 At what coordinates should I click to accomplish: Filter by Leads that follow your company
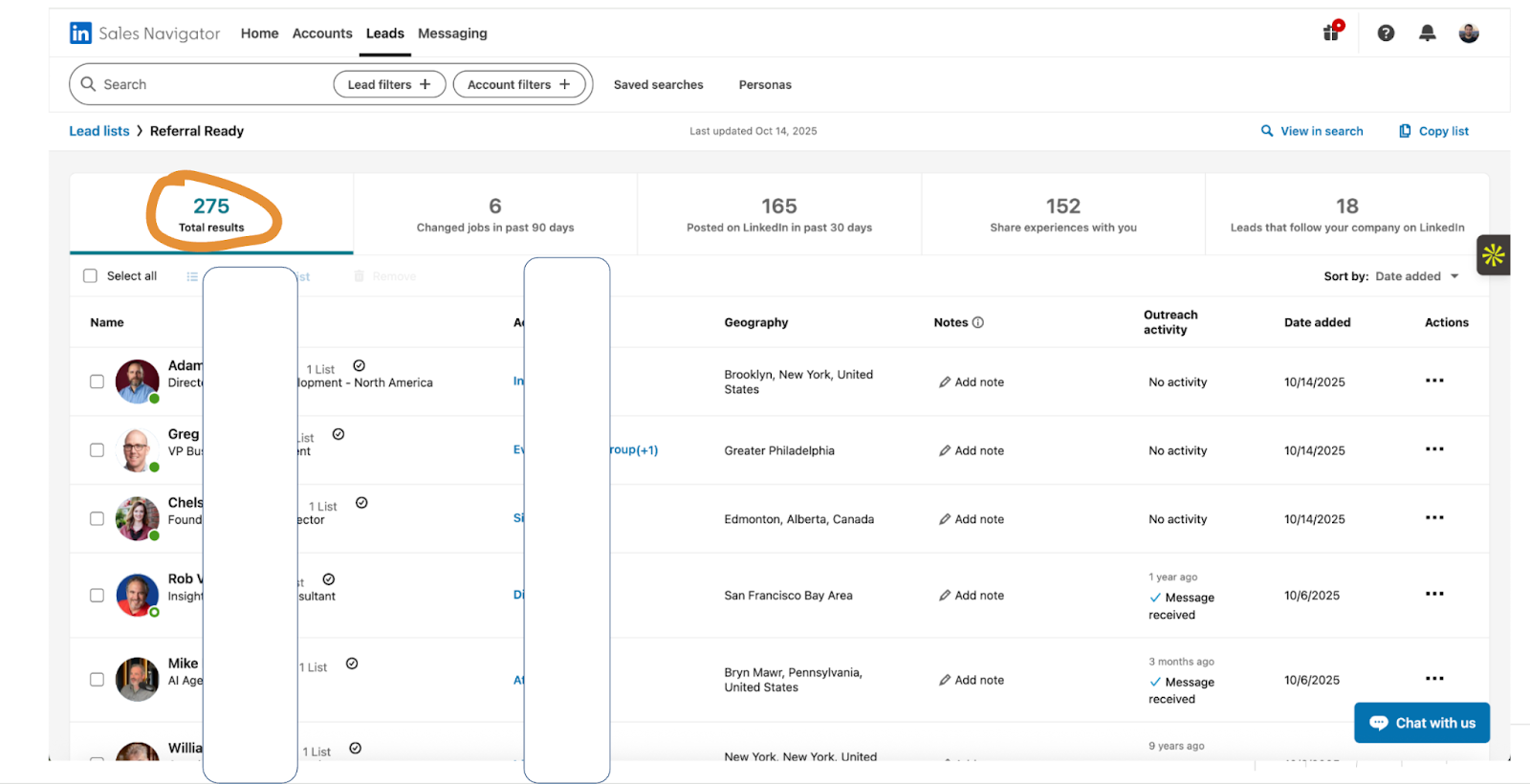tap(1347, 214)
